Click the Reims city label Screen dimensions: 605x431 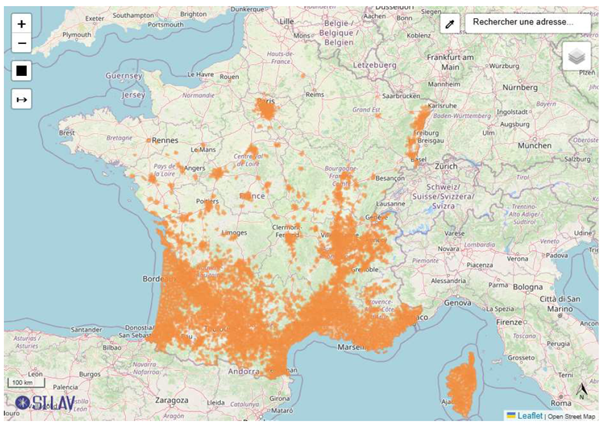pyautogui.click(x=314, y=95)
